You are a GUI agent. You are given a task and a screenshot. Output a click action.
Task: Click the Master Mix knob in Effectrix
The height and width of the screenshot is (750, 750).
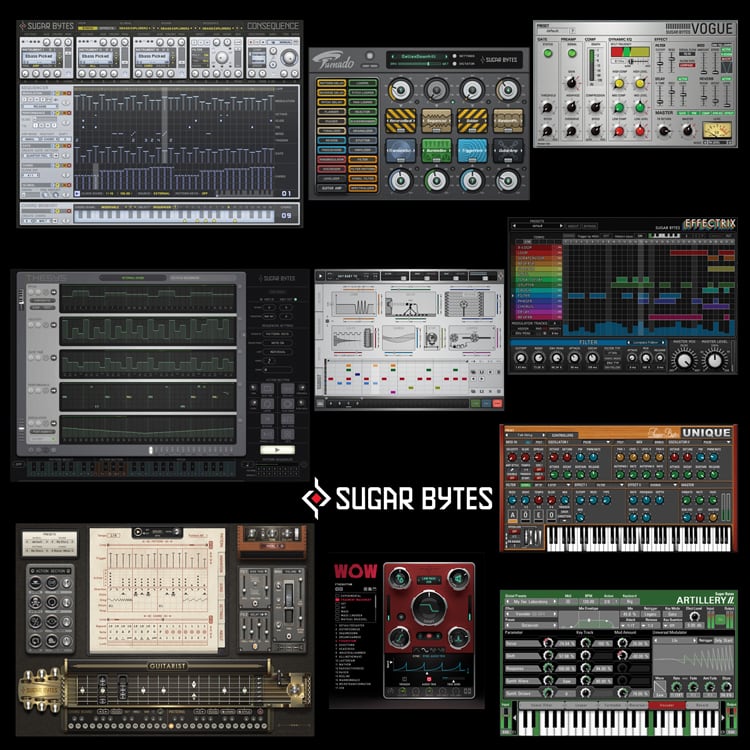684,360
